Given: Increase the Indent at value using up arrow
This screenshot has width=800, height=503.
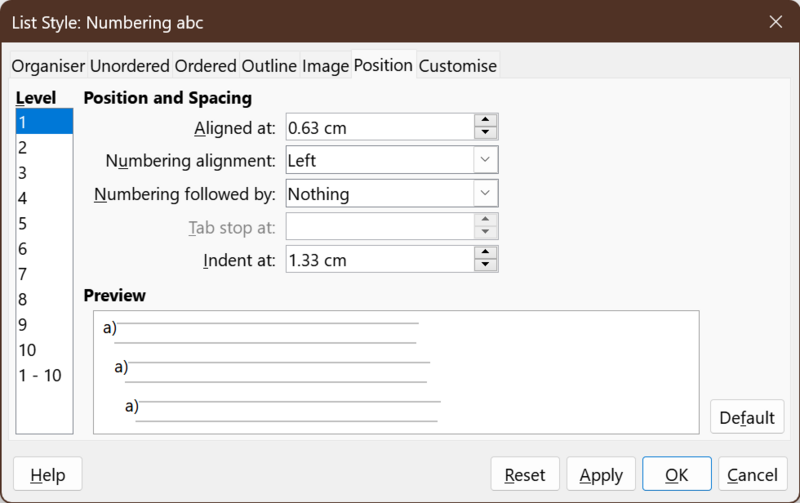Looking at the screenshot, I should pyautogui.click(x=485, y=253).
